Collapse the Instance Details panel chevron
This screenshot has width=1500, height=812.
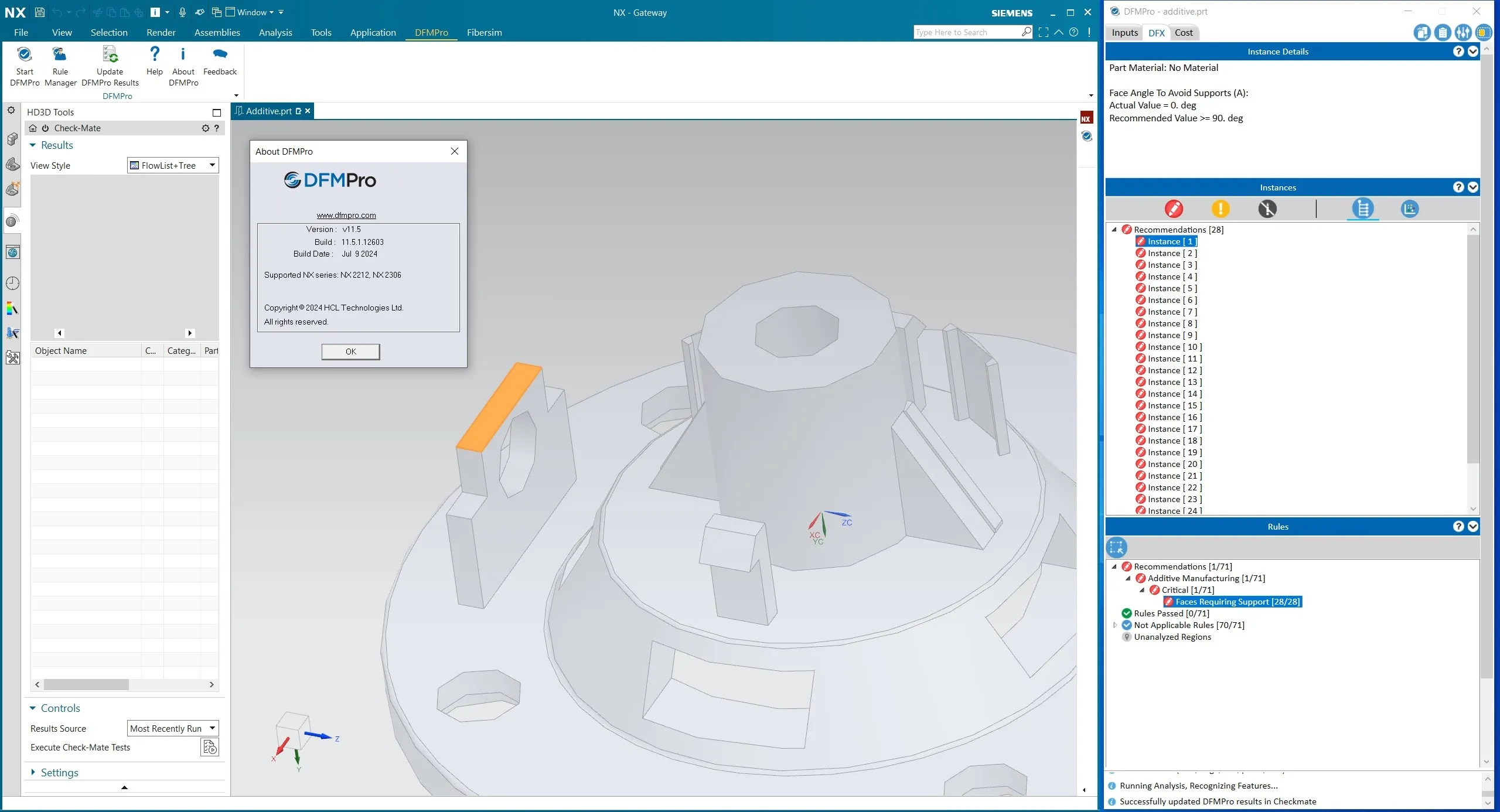tap(1473, 52)
